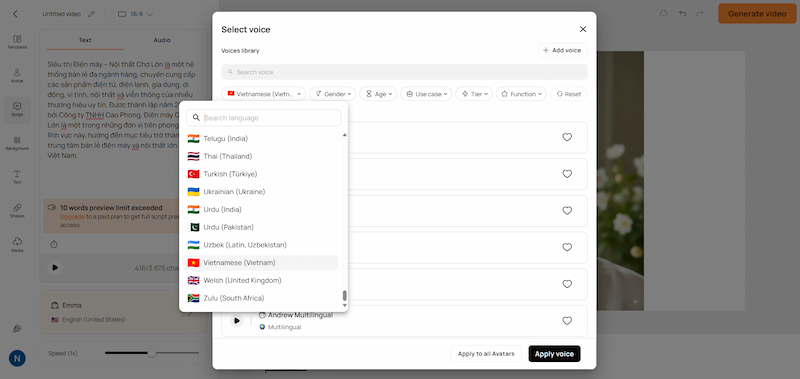Open the Function filter dropdown

(521, 94)
